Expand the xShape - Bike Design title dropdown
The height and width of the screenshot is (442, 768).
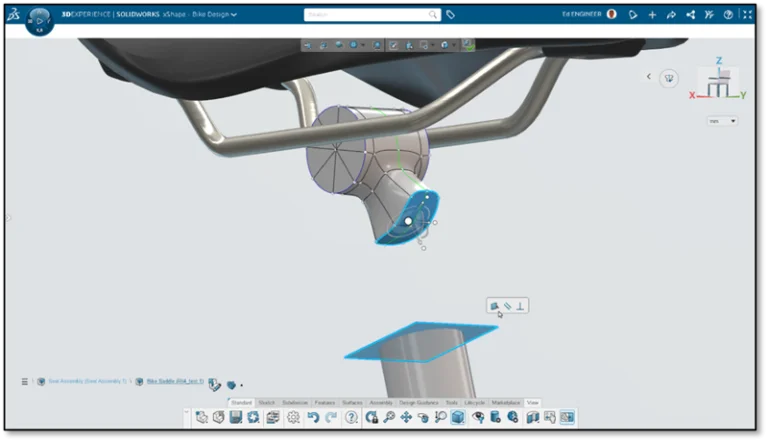(x=234, y=15)
